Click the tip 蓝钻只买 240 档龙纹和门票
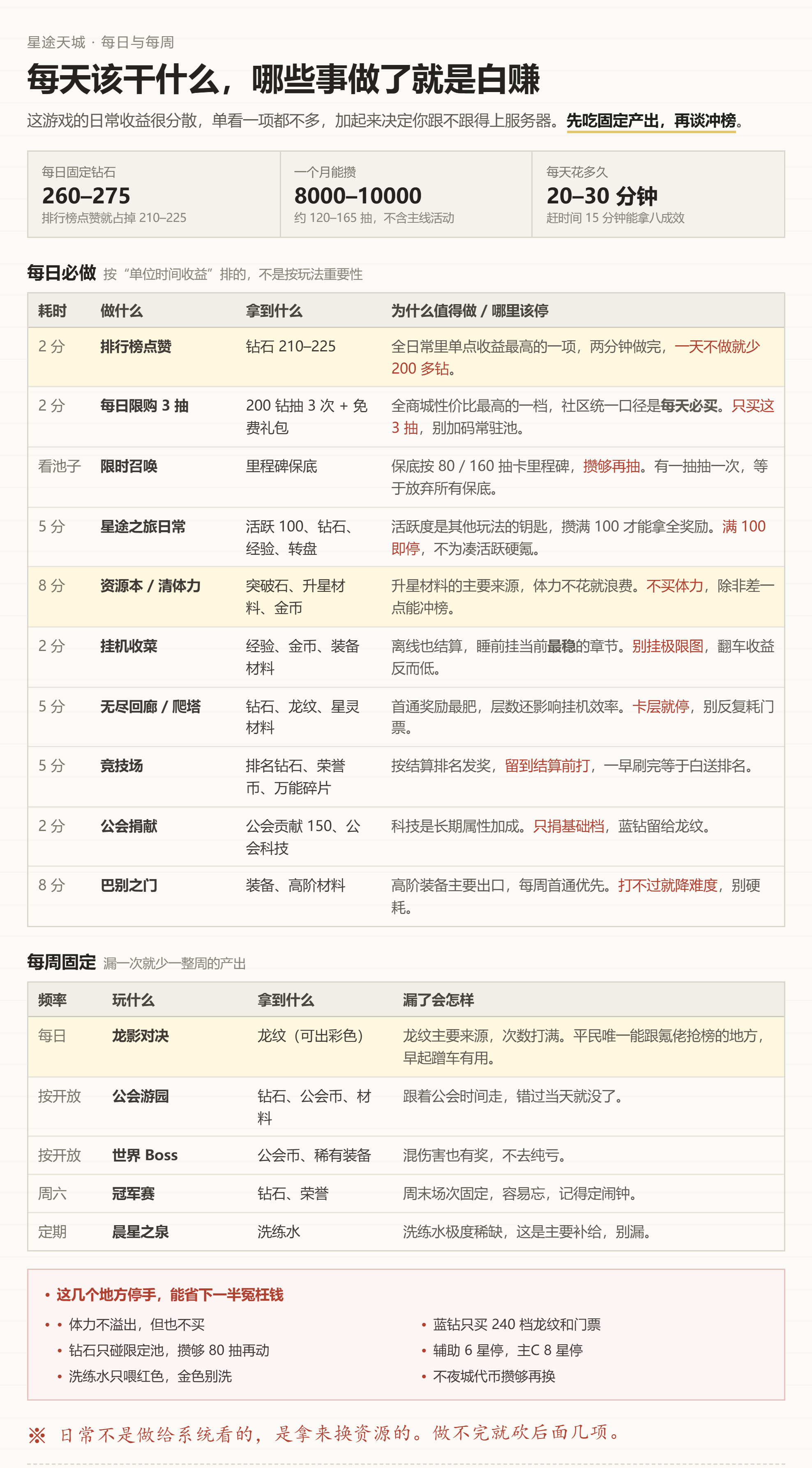 tap(517, 1325)
